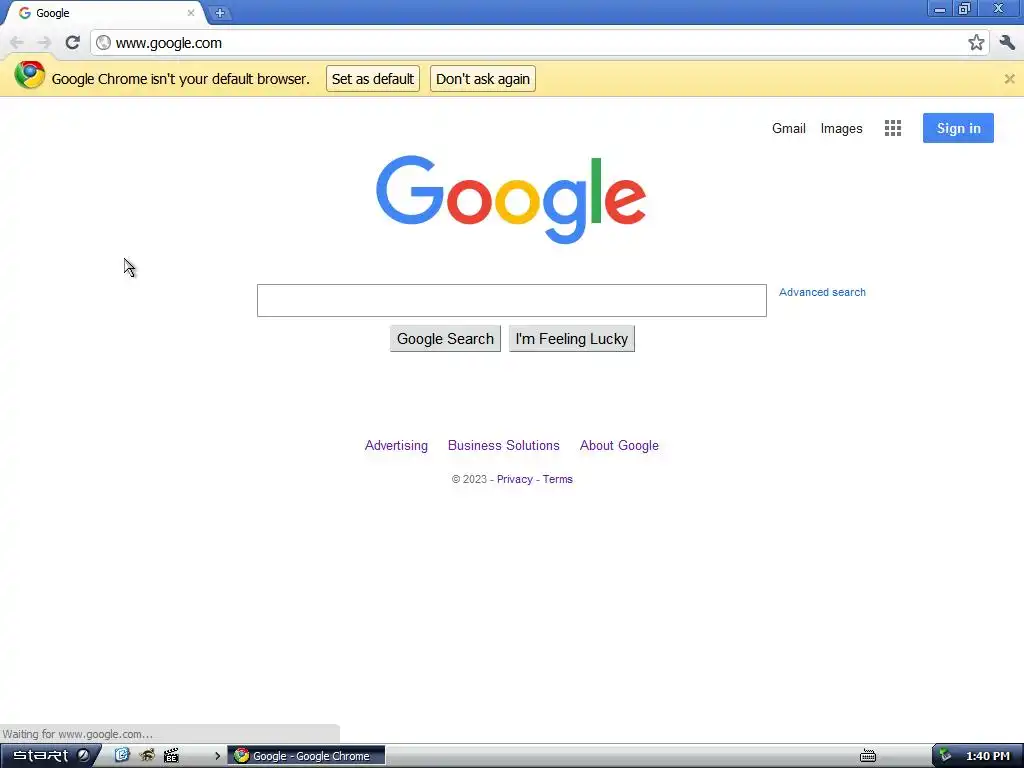
Task: Click the G favicon on the tab
Action: (x=25, y=13)
